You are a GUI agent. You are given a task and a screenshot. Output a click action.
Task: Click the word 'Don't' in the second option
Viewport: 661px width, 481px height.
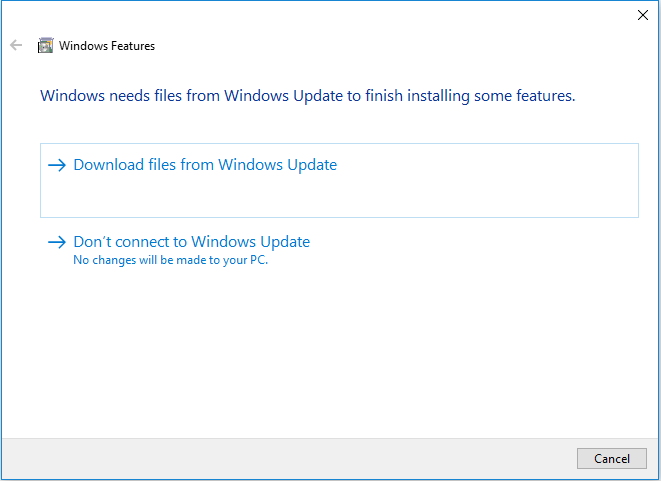click(x=92, y=242)
